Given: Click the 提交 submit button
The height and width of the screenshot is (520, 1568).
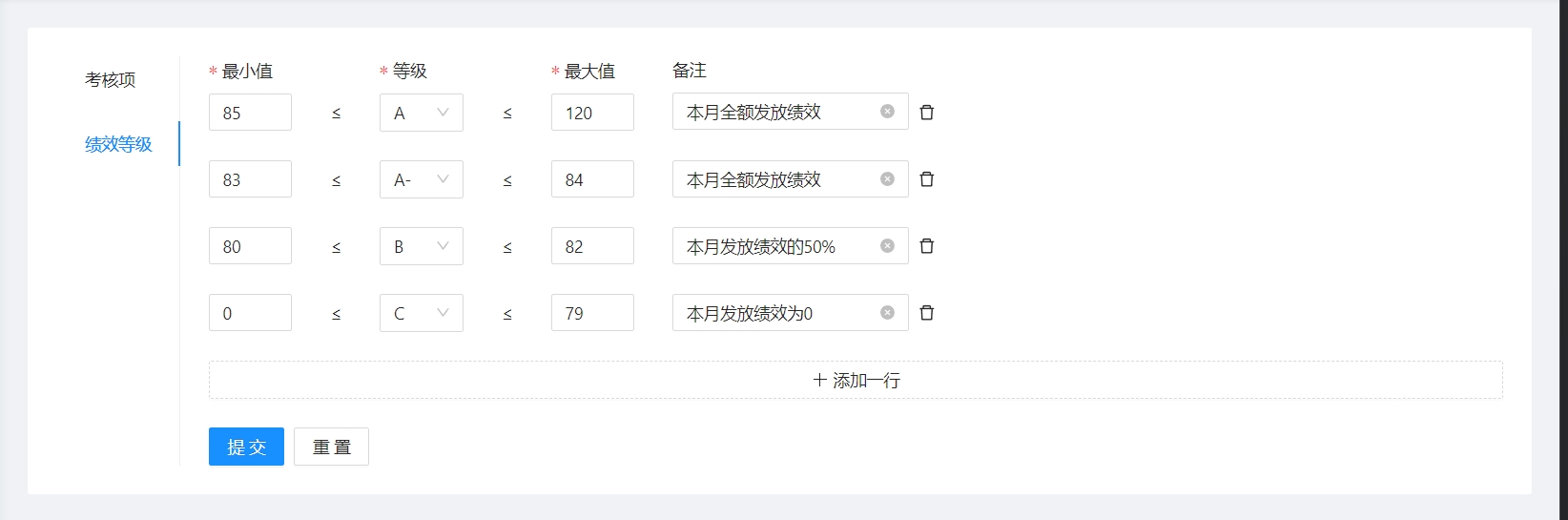Looking at the screenshot, I should click(x=246, y=447).
